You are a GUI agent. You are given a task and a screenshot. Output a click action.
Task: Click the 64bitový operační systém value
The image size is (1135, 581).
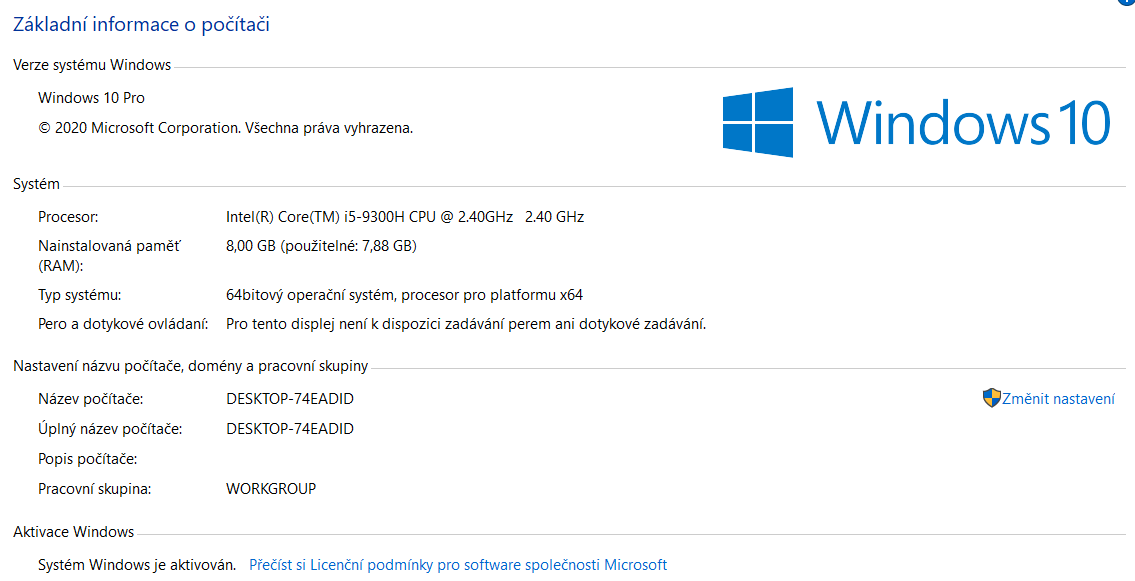tap(404, 295)
